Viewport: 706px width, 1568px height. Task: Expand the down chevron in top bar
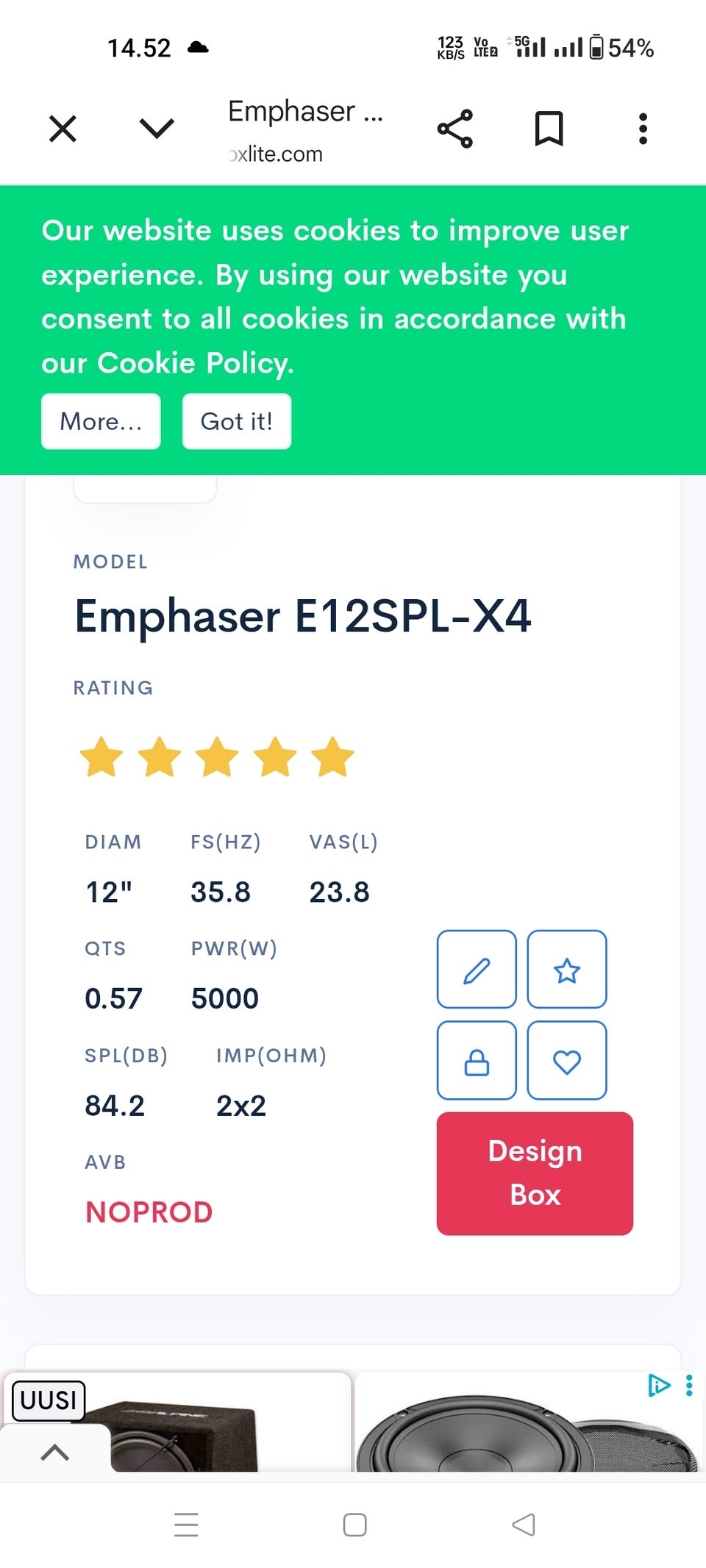click(x=157, y=129)
